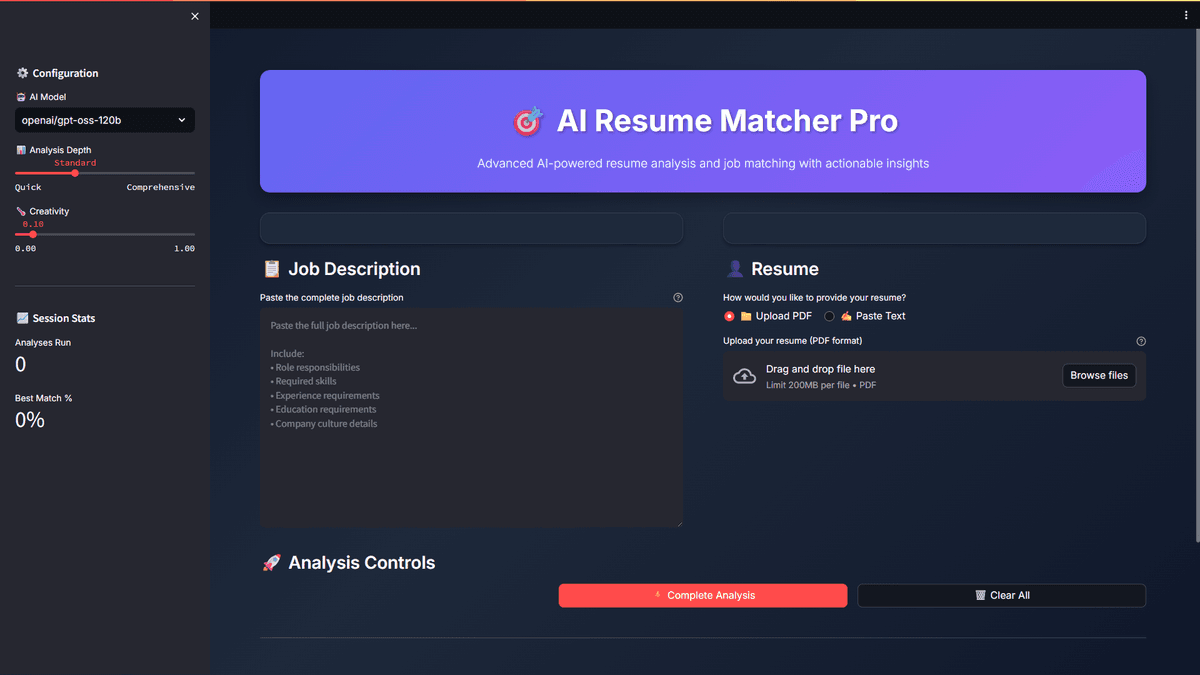
Task: Click the rocket icon by Analysis Controls
Action: [x=271, y=563]
